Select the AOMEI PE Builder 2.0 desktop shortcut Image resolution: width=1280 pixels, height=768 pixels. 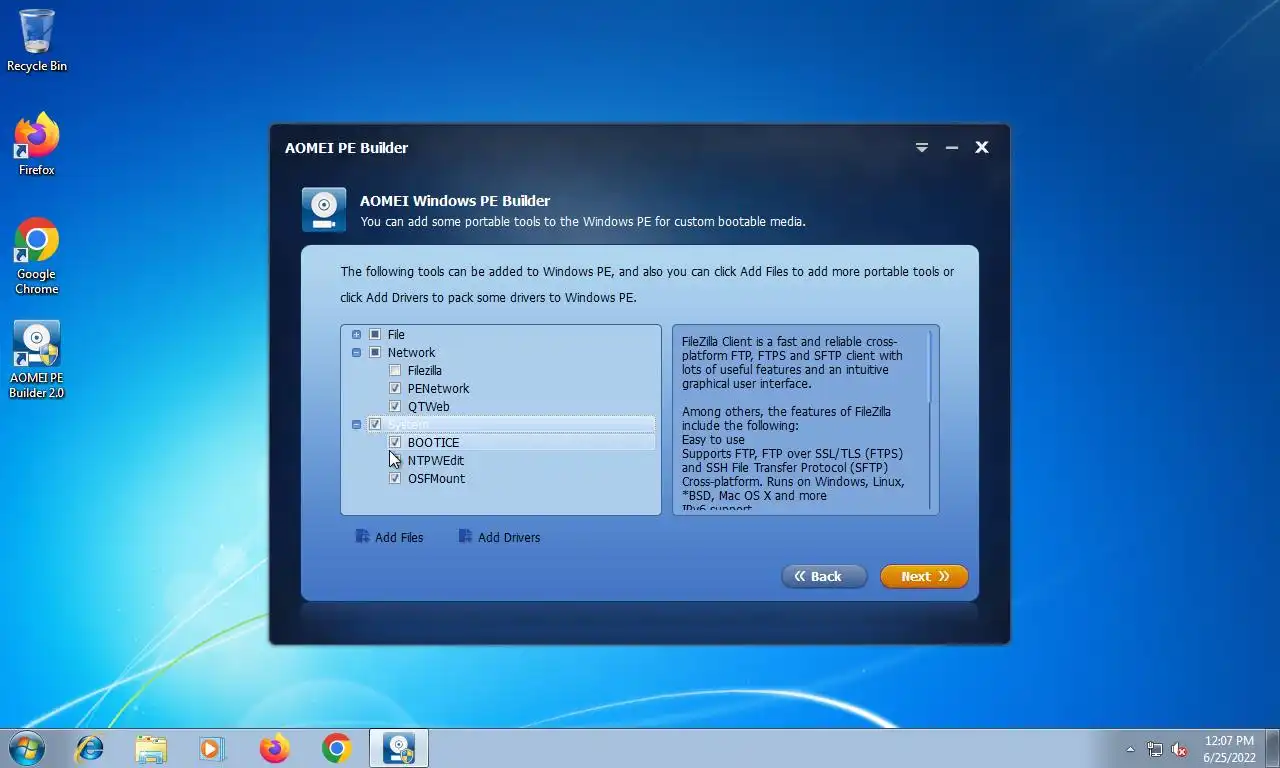pyautogui.click(x=37, y=360)
